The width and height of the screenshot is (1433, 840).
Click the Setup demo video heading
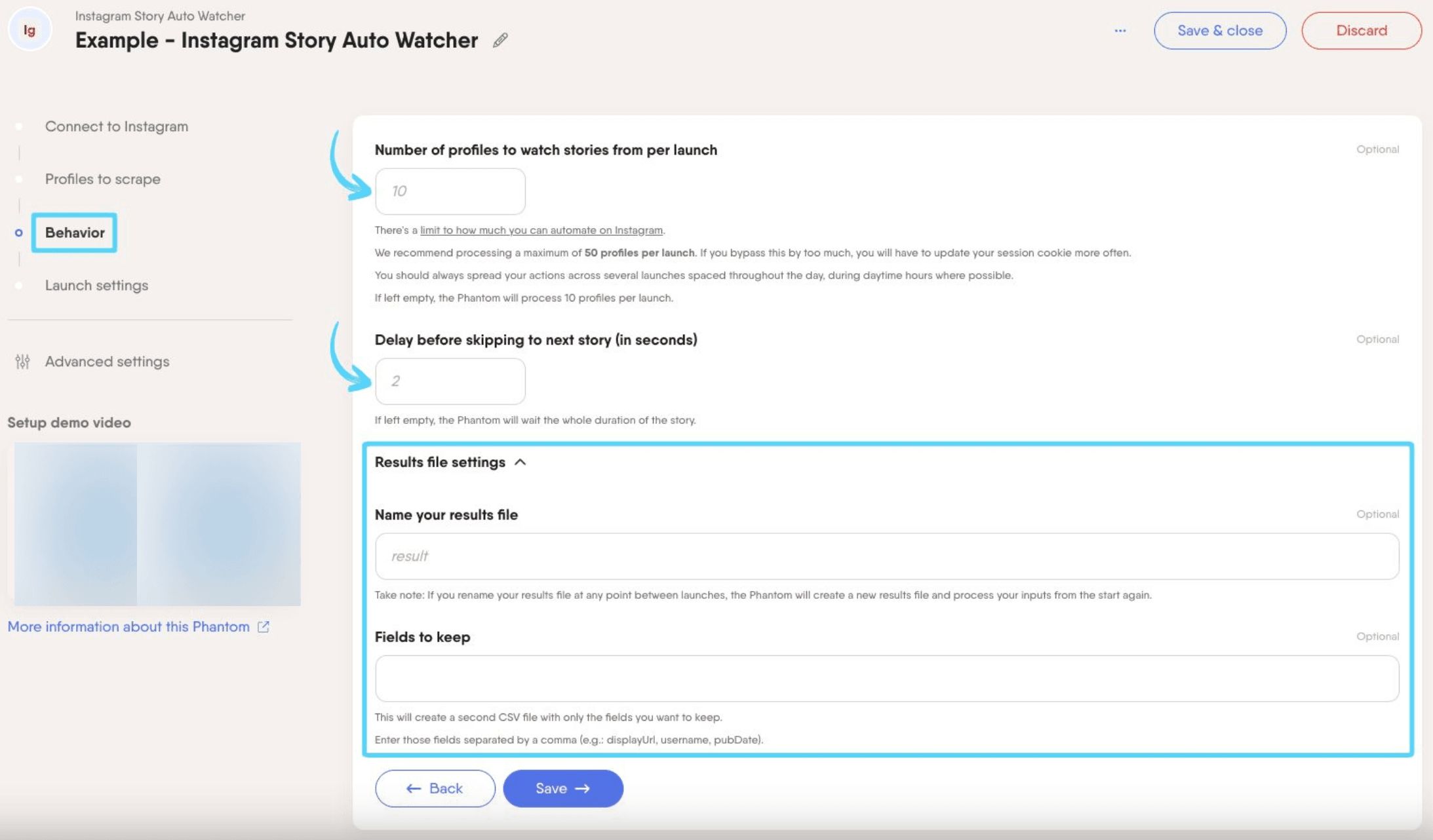(69, 423)
